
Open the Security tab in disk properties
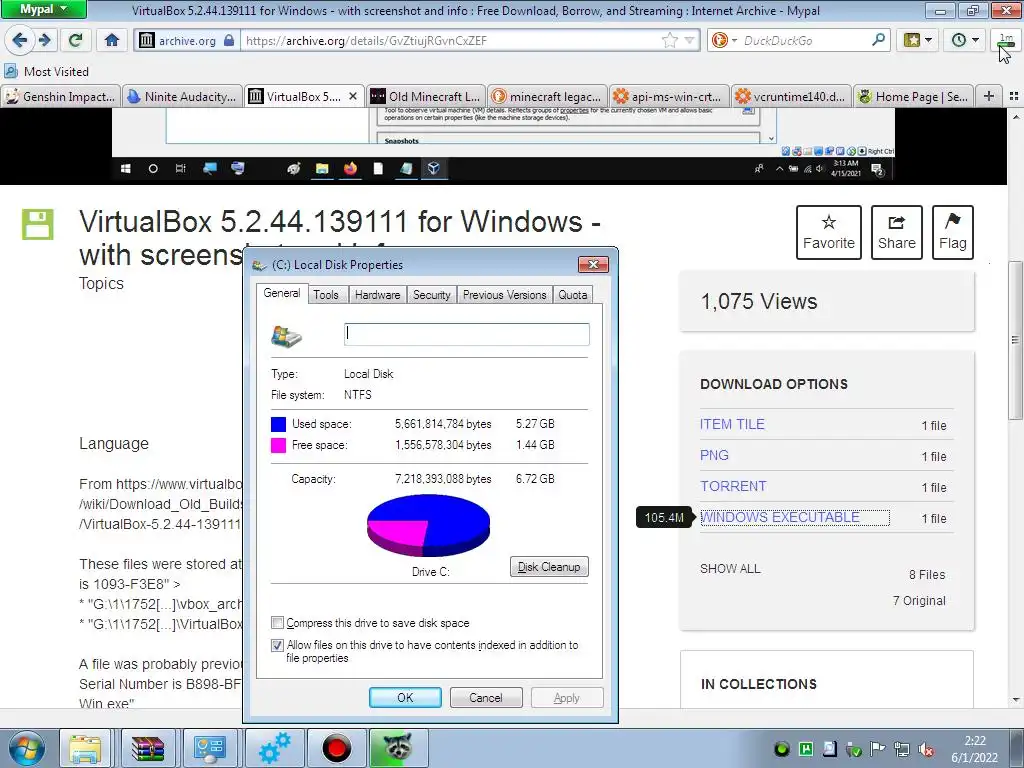click(432, 295)
